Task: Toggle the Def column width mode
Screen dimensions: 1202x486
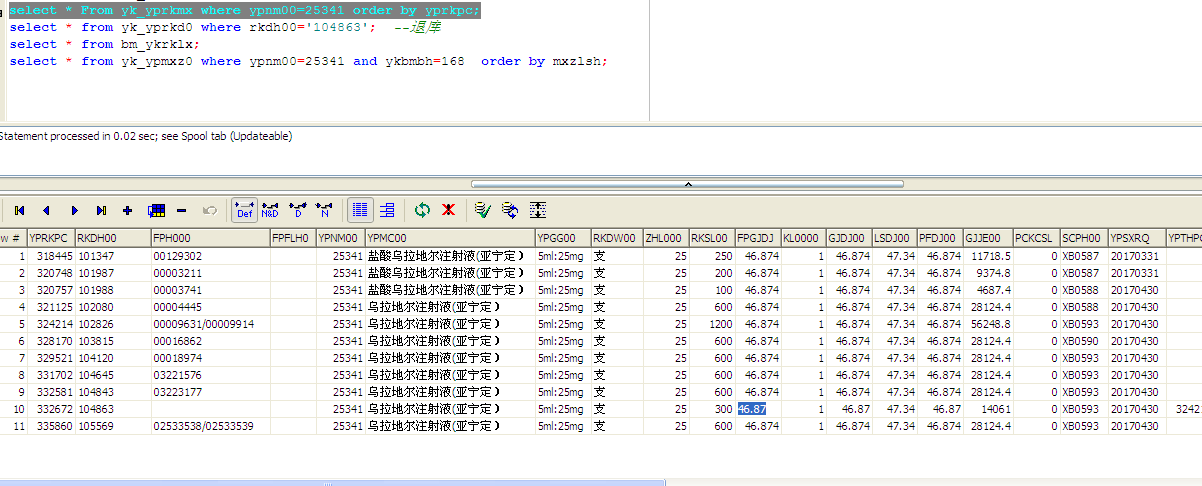Action: pyautogui.click(x=243, y=210)
